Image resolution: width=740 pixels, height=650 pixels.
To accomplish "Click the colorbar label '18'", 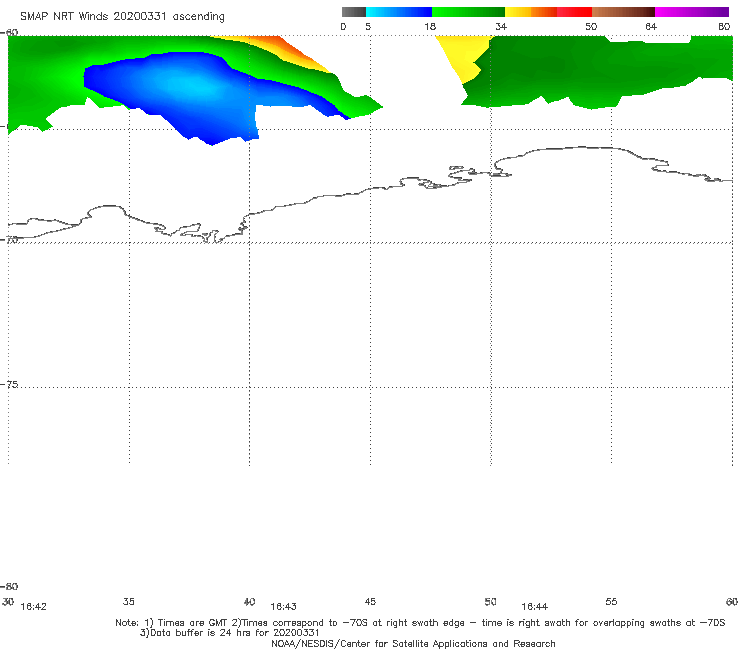I will click(x=430, y=27).
